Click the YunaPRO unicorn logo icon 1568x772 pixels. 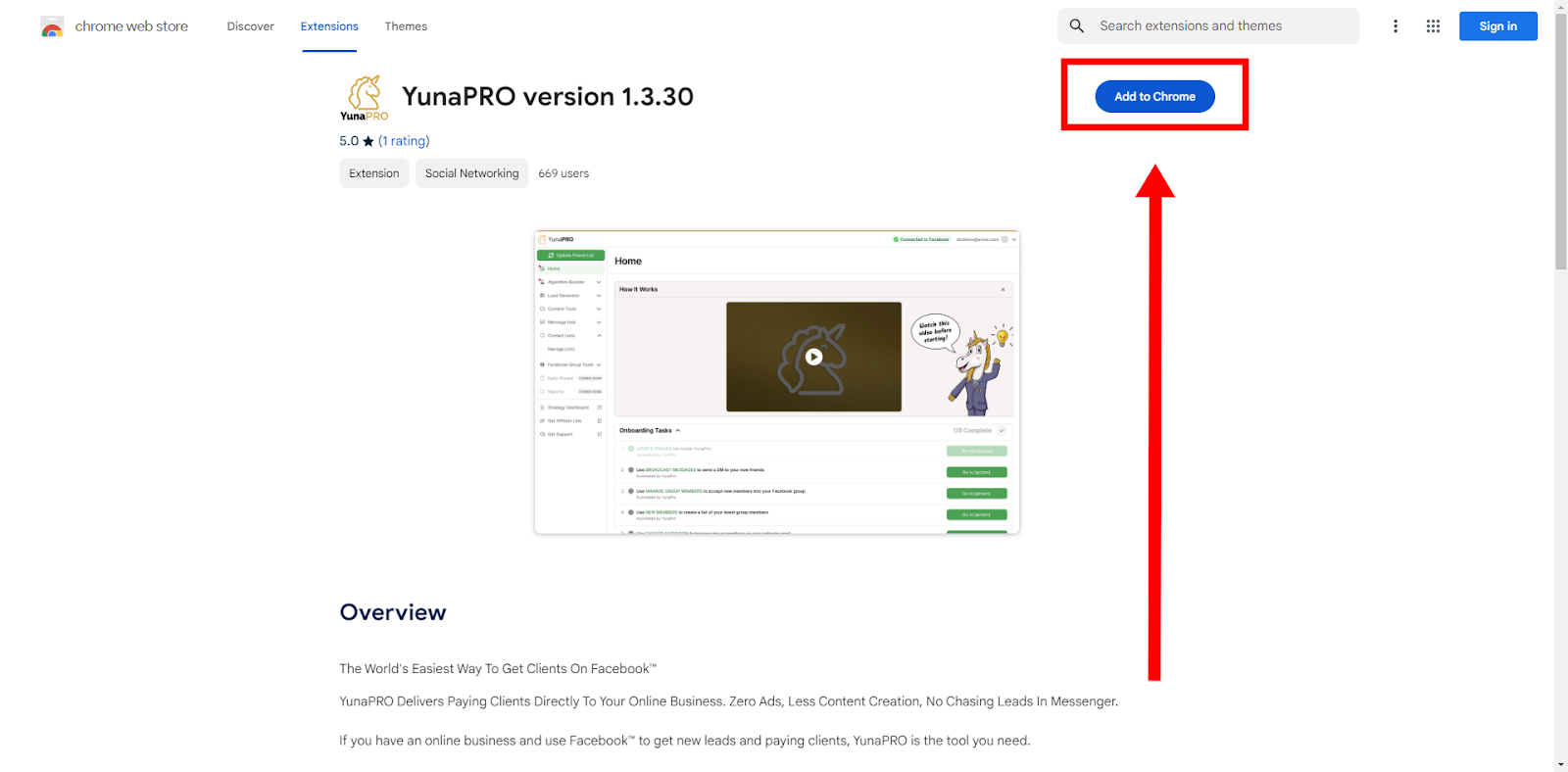pyautogui.click(x=365, y=98)
